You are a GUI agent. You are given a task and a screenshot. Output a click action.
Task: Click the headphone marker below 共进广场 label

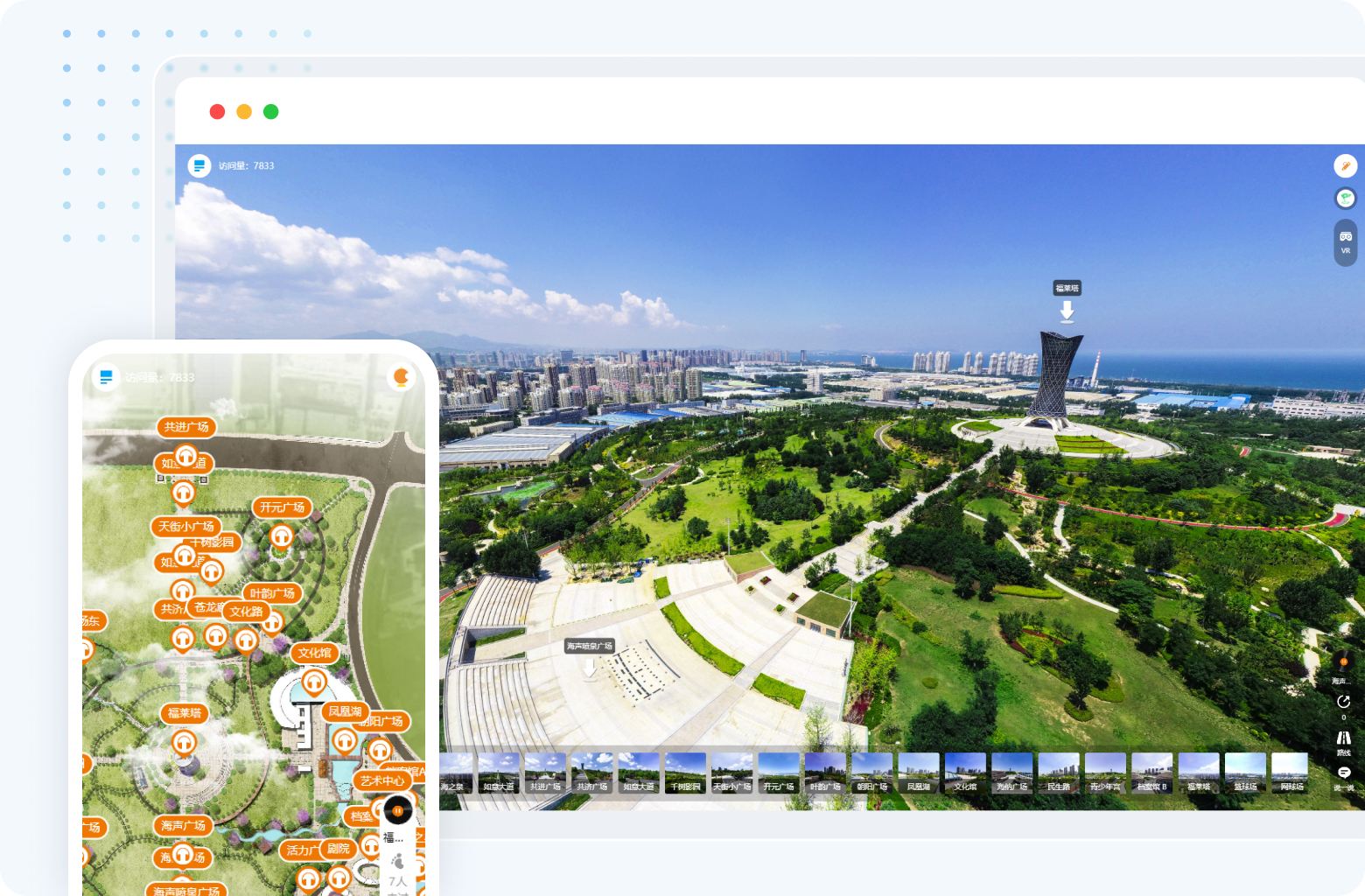(x=185, y=456)
